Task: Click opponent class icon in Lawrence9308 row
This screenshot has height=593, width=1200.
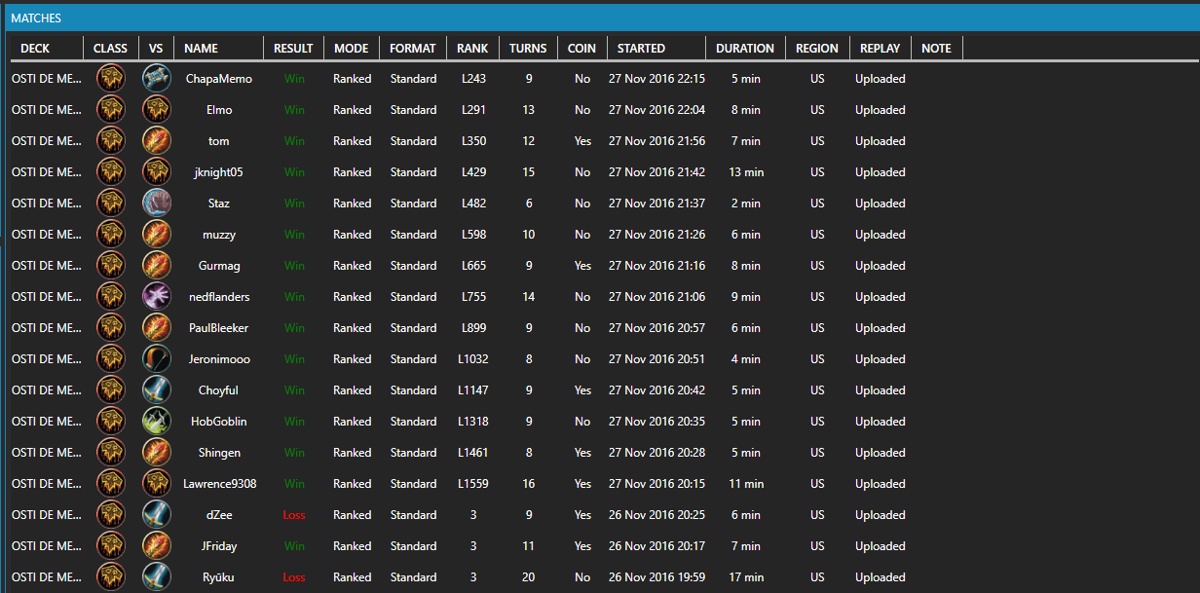Action: pos(157,484)
